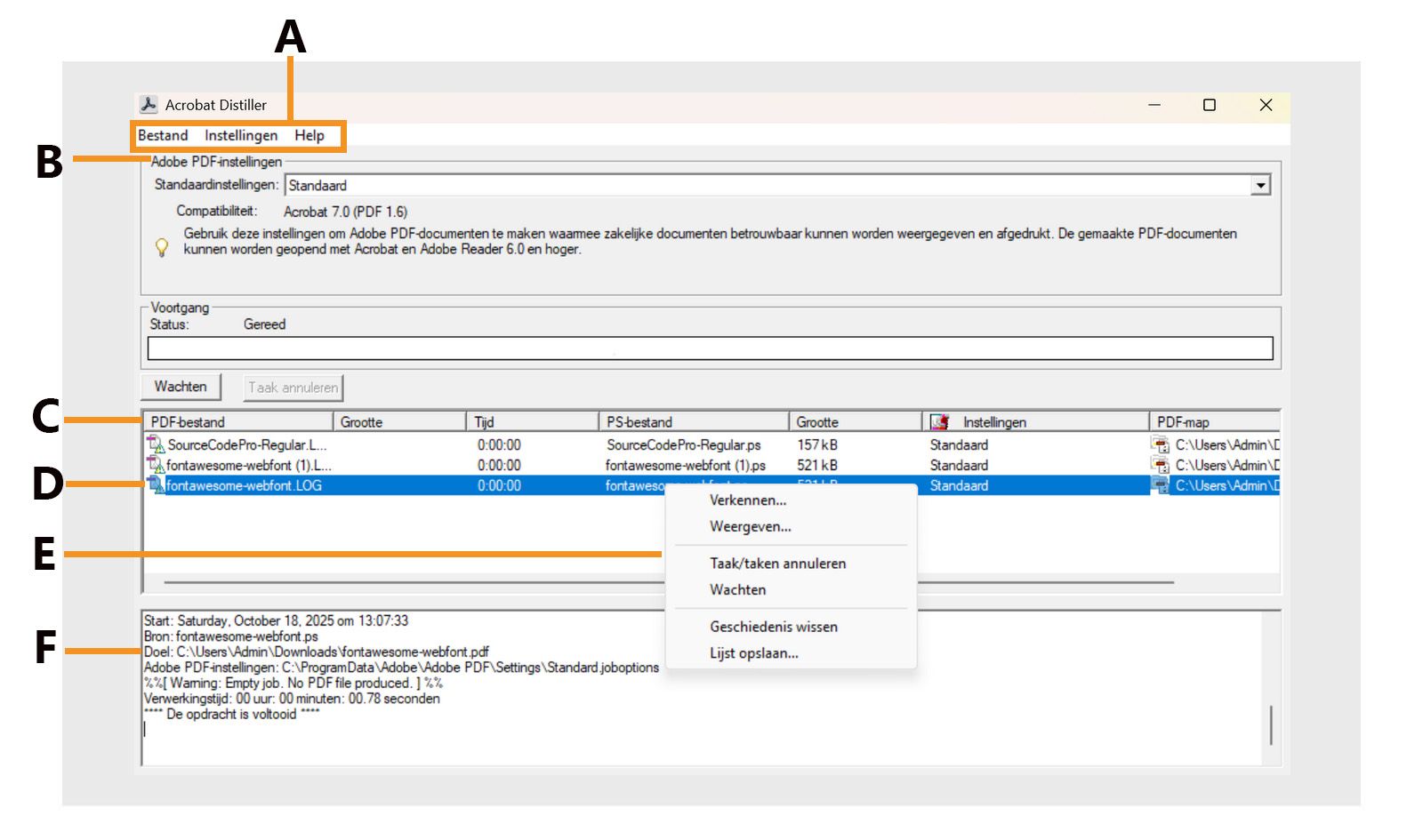Click the SourceCodePro-Regular.L... file icon
Image resolution: width=1423 pixels, height=840 pixels.
tap(156, 444)
